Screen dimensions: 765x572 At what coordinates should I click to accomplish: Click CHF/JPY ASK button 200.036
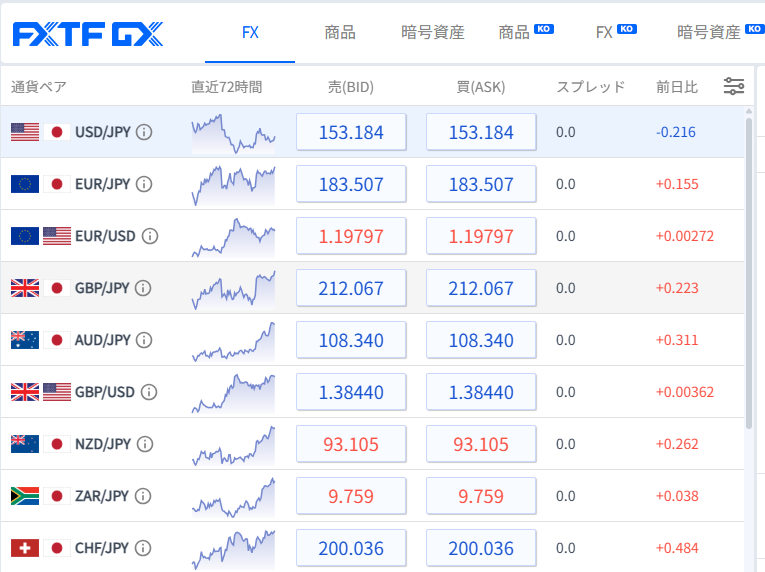tap(481, 548)
